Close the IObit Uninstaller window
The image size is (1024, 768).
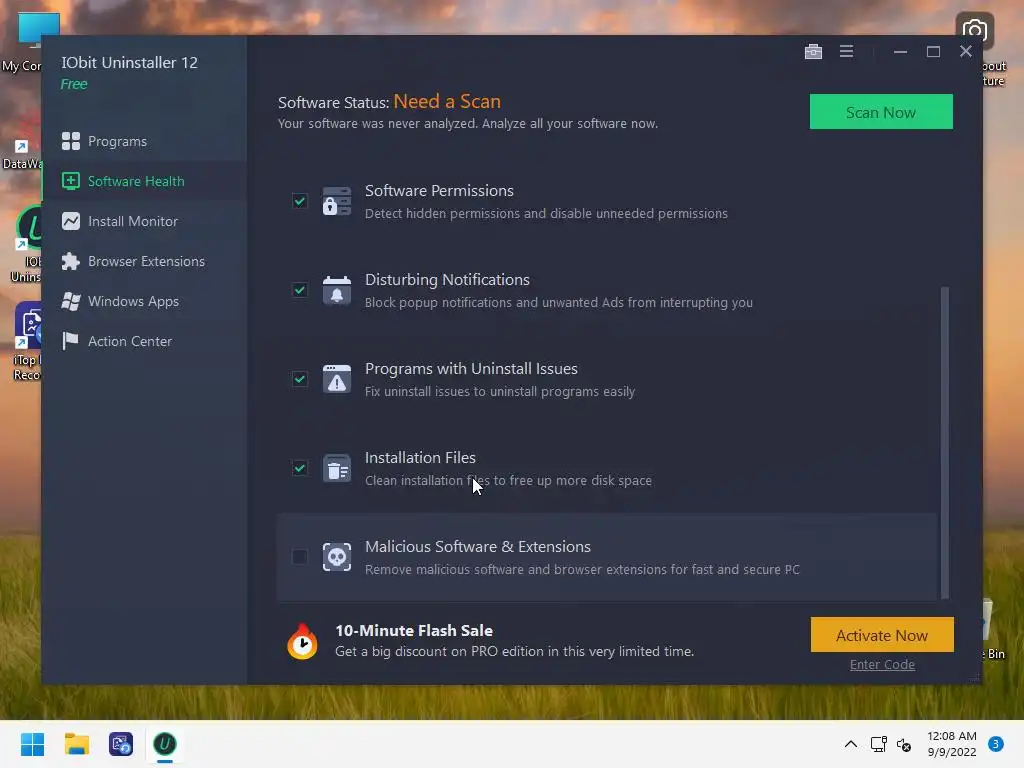966,52
